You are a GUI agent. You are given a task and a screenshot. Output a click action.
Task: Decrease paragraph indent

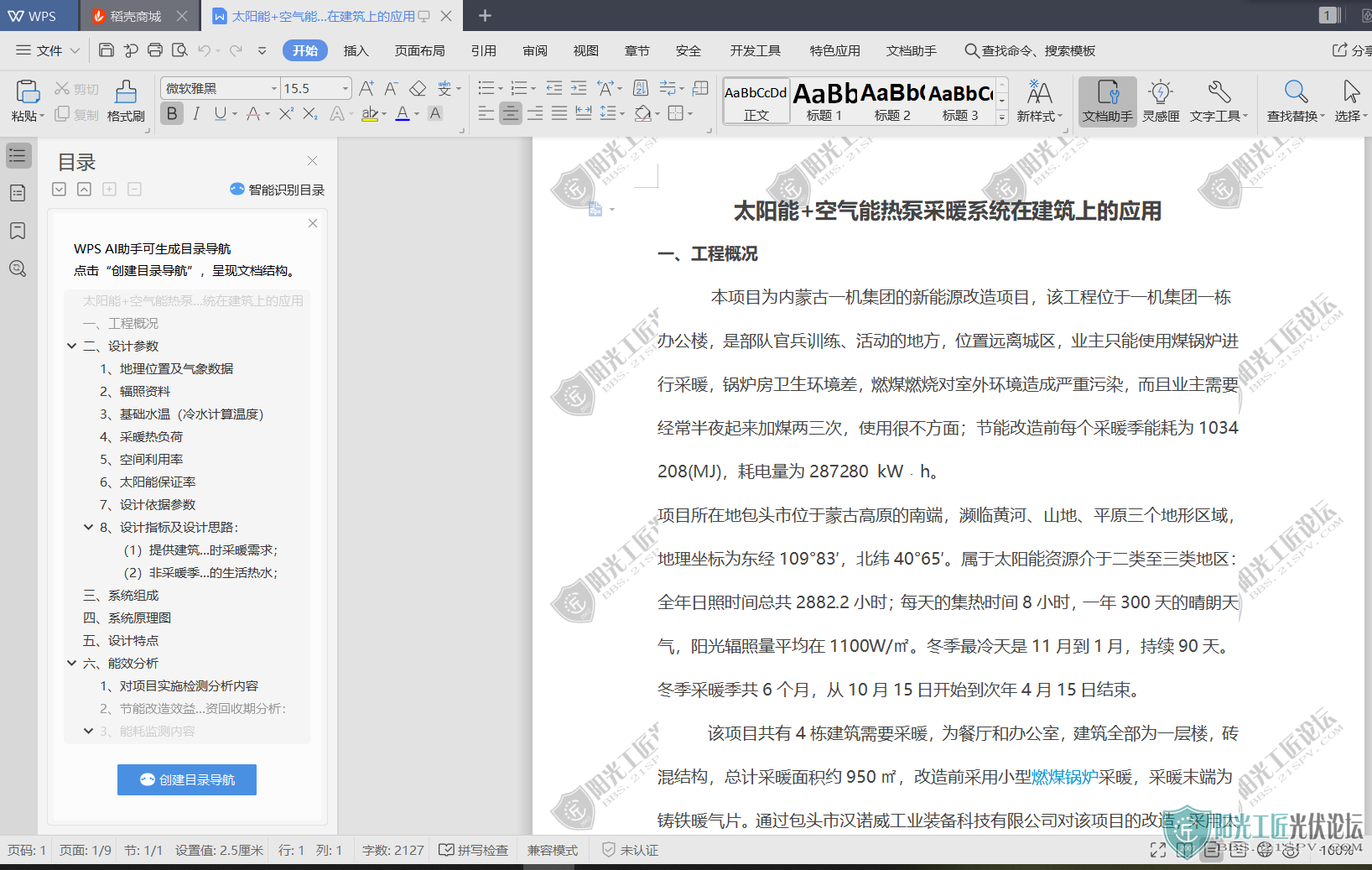(553, 88)
